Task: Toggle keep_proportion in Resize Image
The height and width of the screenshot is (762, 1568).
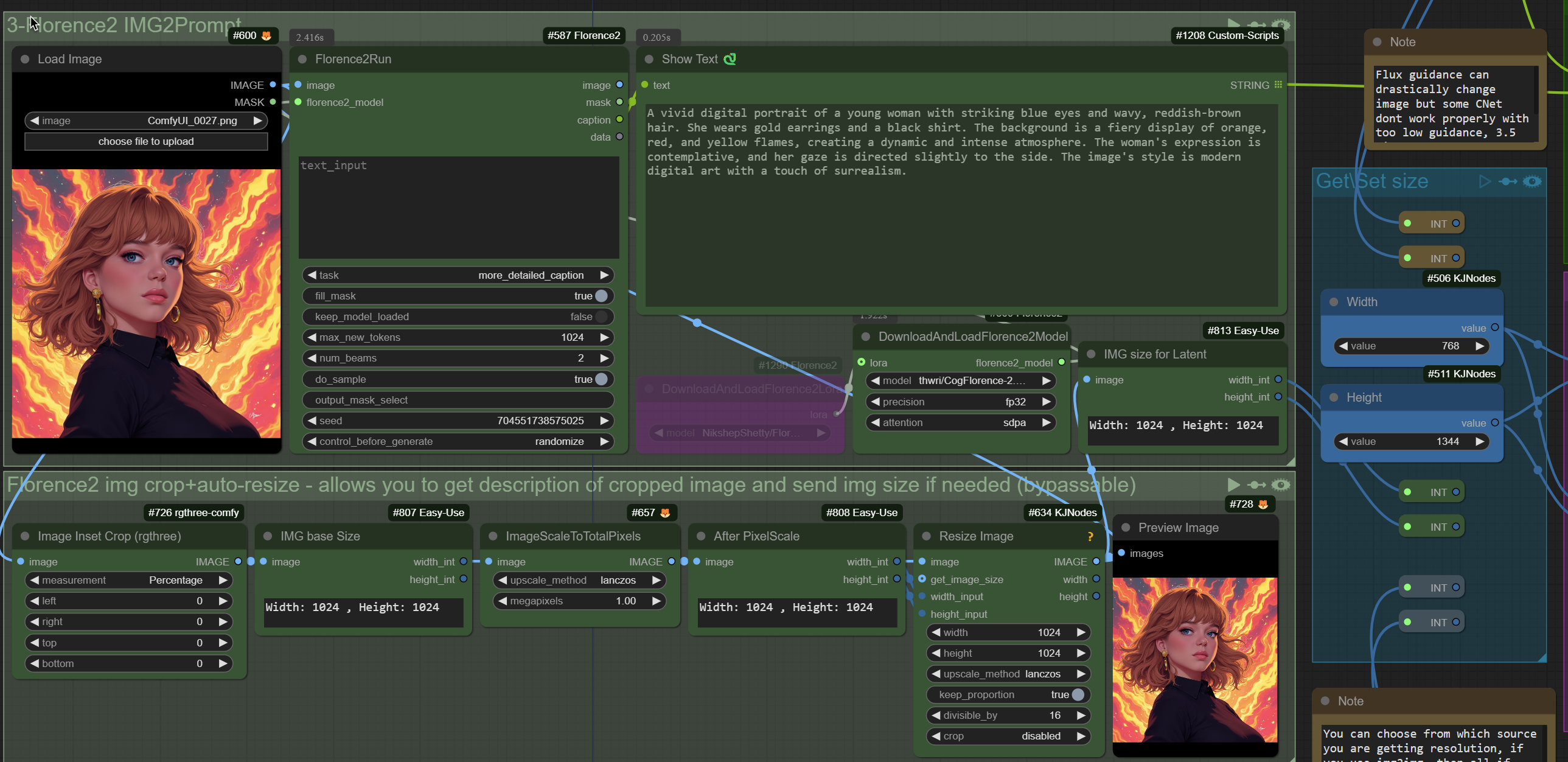Action: click(1078, 694)
